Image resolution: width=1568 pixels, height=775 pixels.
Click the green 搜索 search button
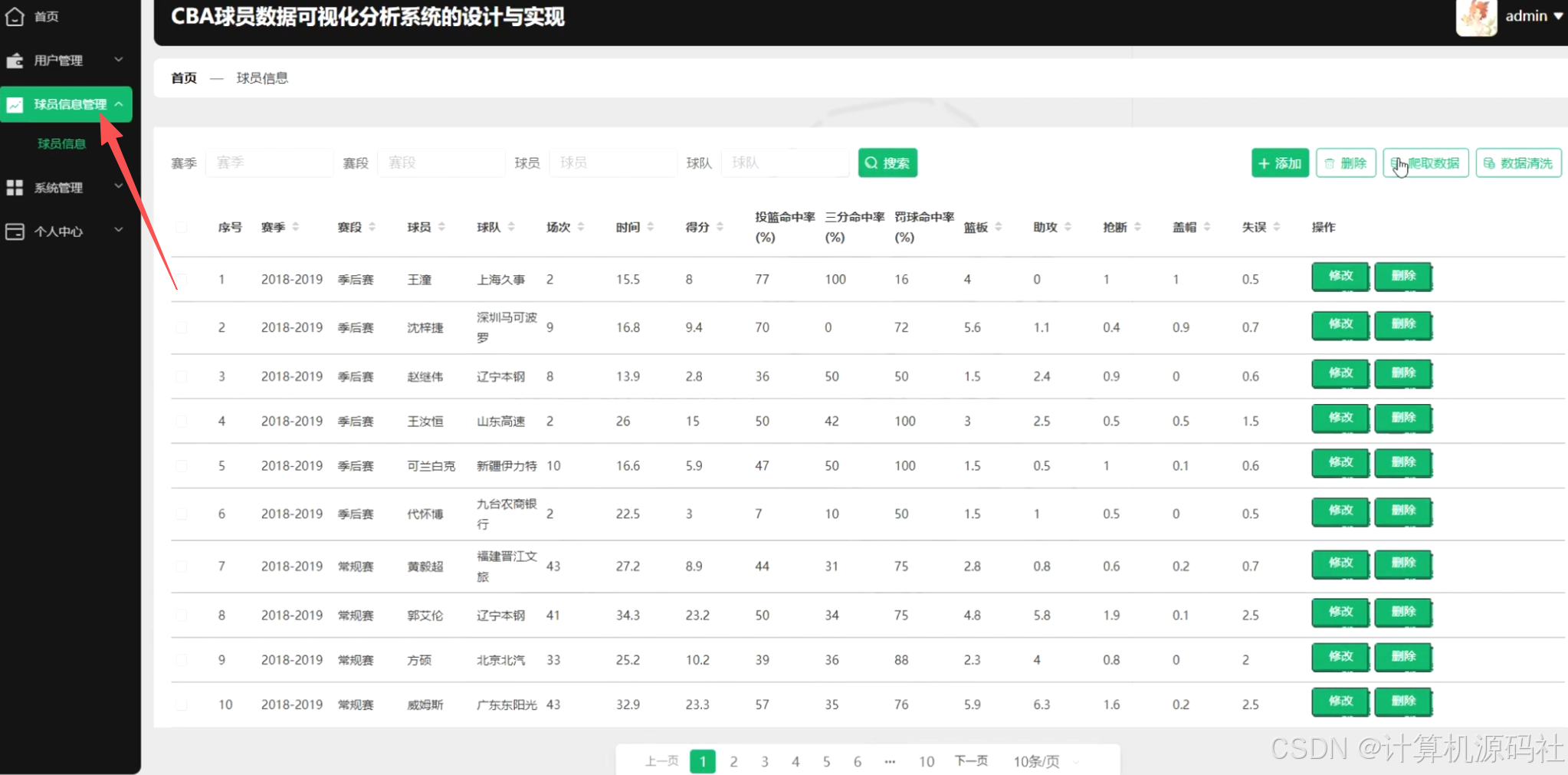[x=887, y=163]
